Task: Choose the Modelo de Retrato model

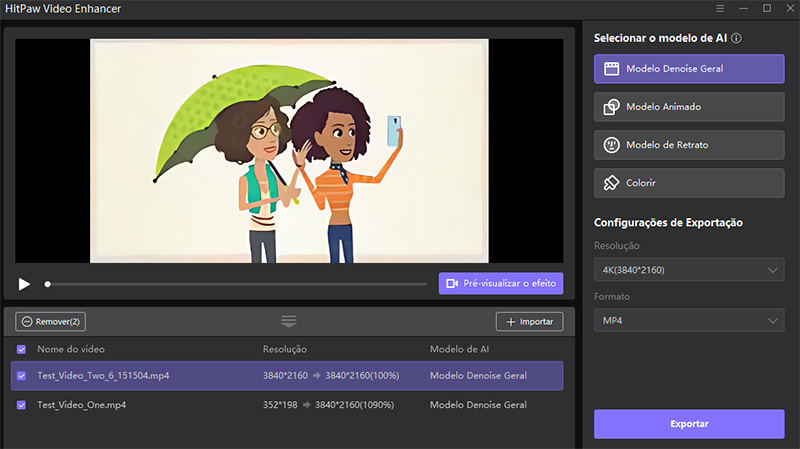Action: tap(688, 145)
